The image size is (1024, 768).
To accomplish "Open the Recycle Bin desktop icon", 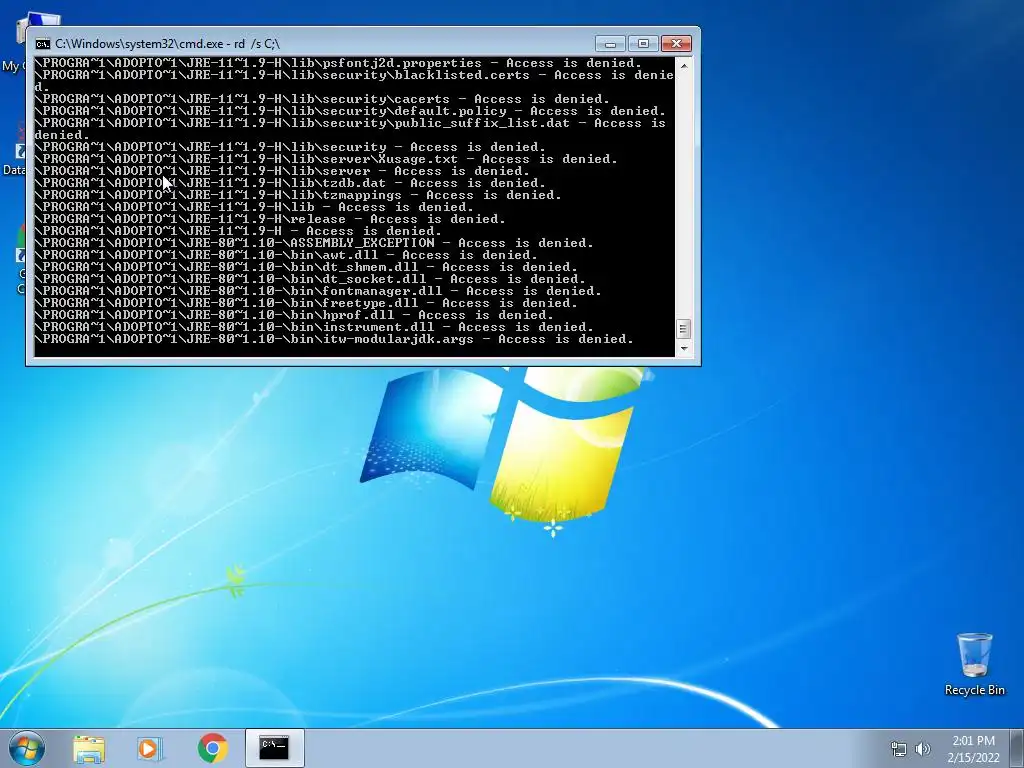I will [x=974, y=664].
